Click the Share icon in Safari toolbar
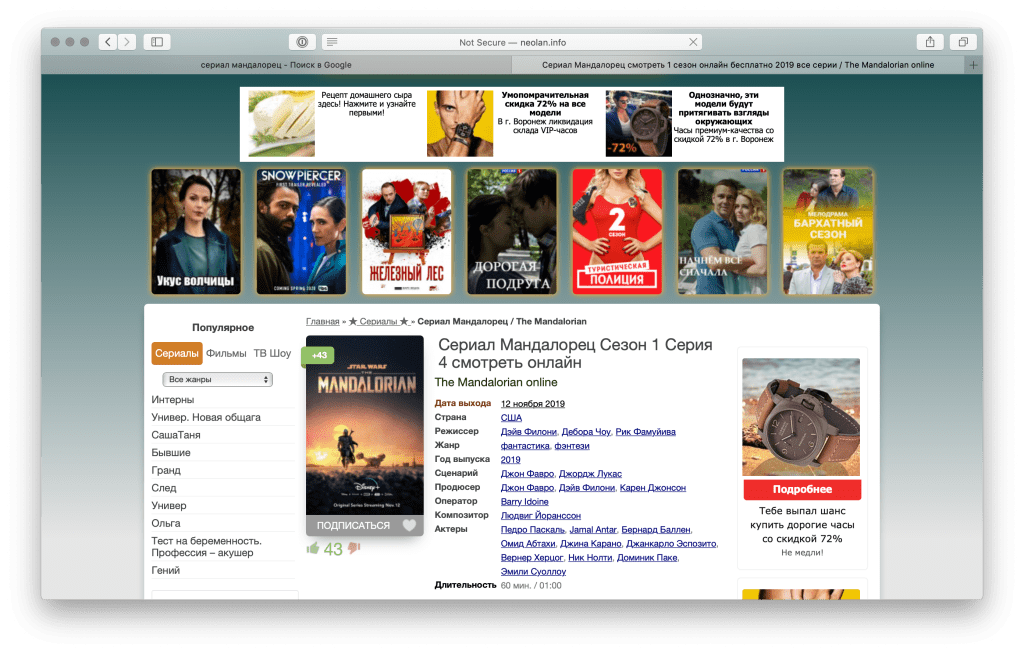1024x654 pixels. (x=930, y=42)
